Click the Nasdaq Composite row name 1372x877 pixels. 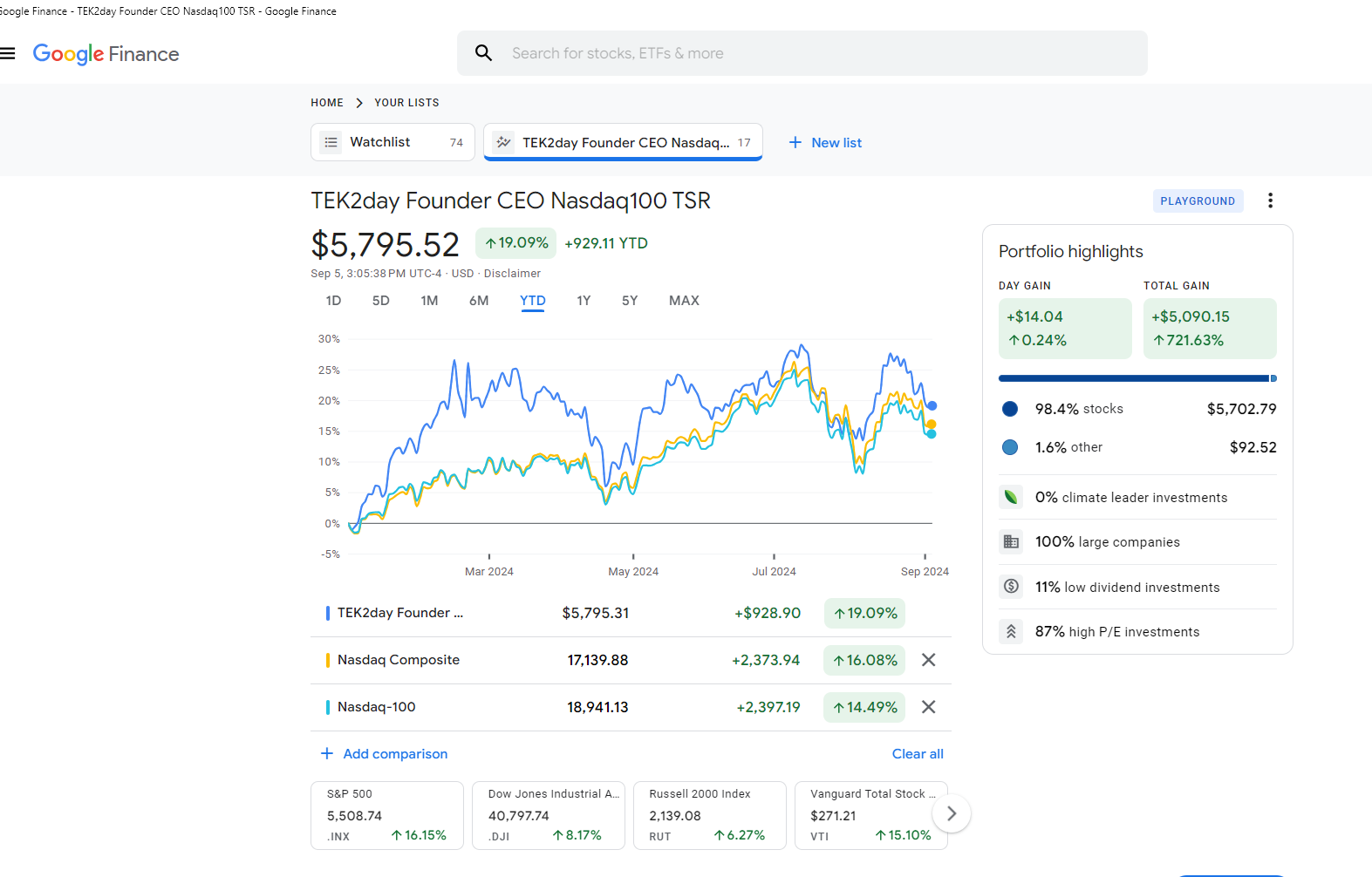[399, 660]
